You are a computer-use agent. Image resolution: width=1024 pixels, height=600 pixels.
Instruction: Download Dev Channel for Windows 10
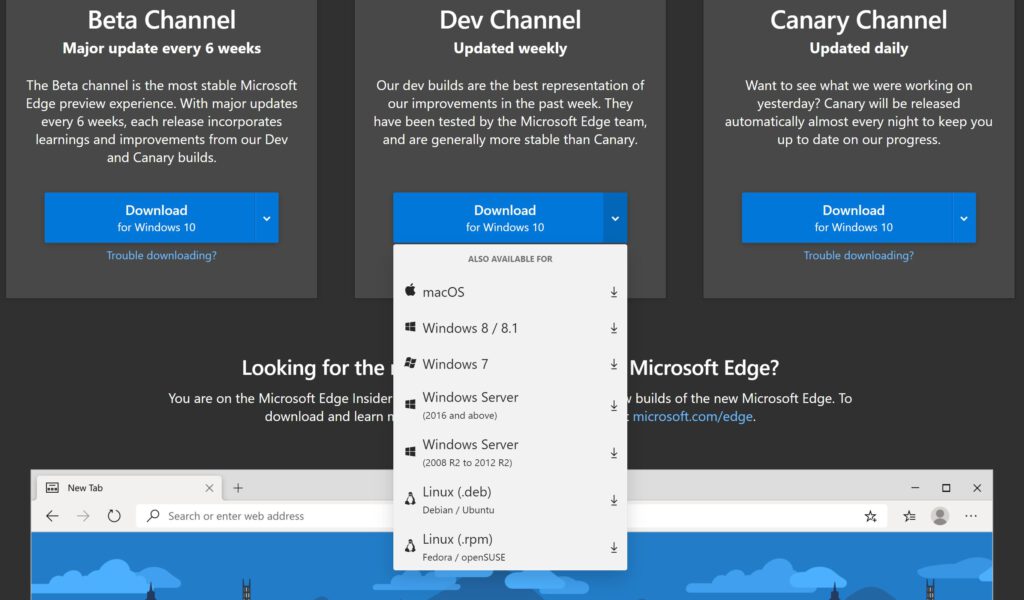pos(498,218)
